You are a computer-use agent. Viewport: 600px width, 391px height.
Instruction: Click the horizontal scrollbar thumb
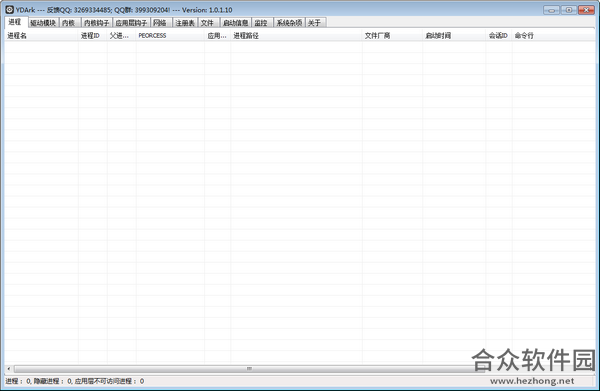(x=249, y=369)
